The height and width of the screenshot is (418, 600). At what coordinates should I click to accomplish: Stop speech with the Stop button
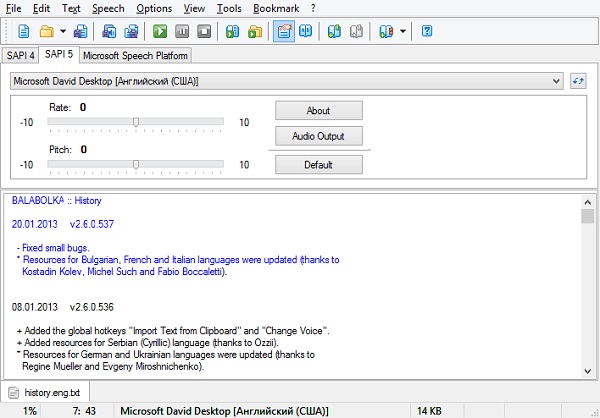click(204, 31)
